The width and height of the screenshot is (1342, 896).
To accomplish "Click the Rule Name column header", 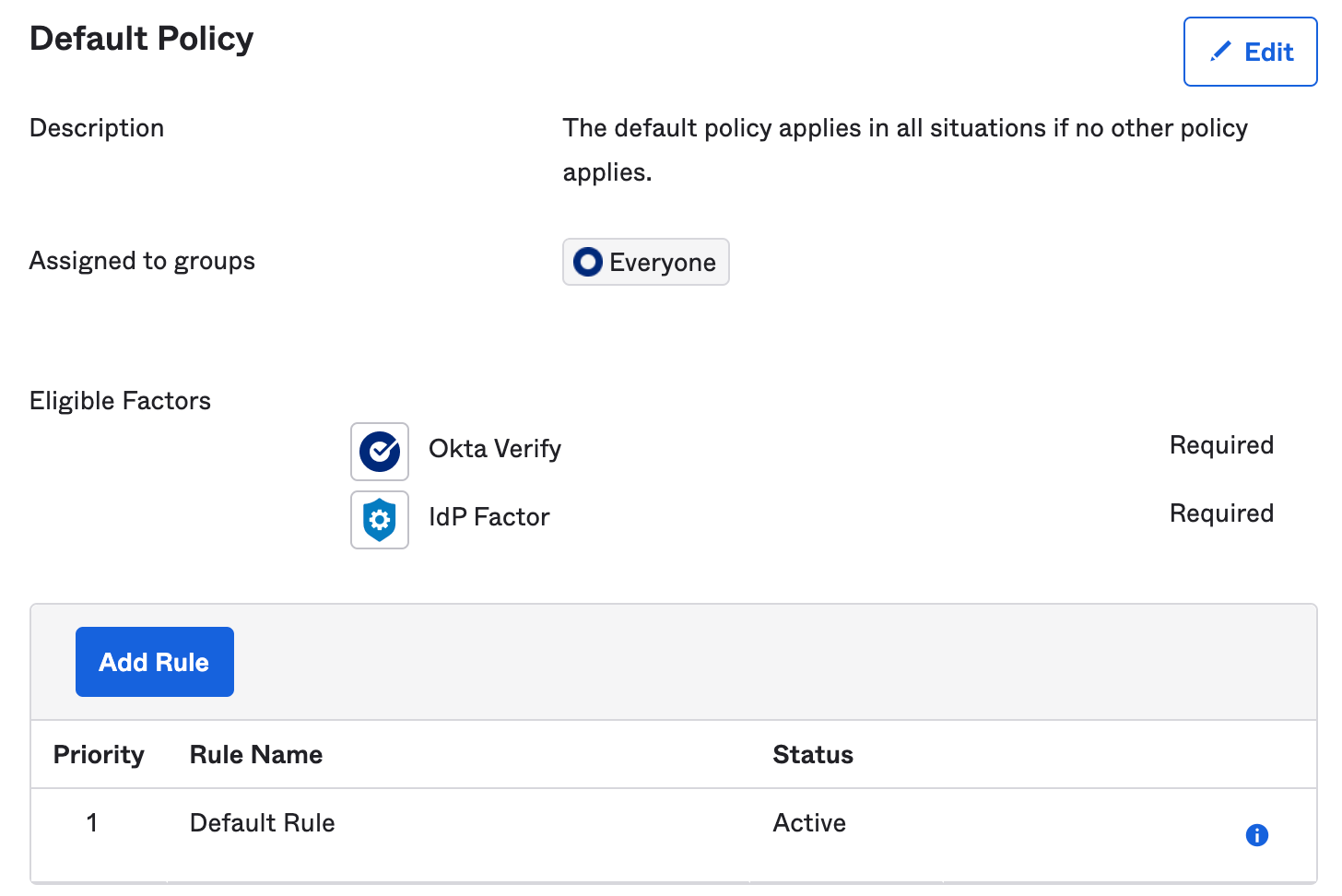I will [x=256, y=755].
